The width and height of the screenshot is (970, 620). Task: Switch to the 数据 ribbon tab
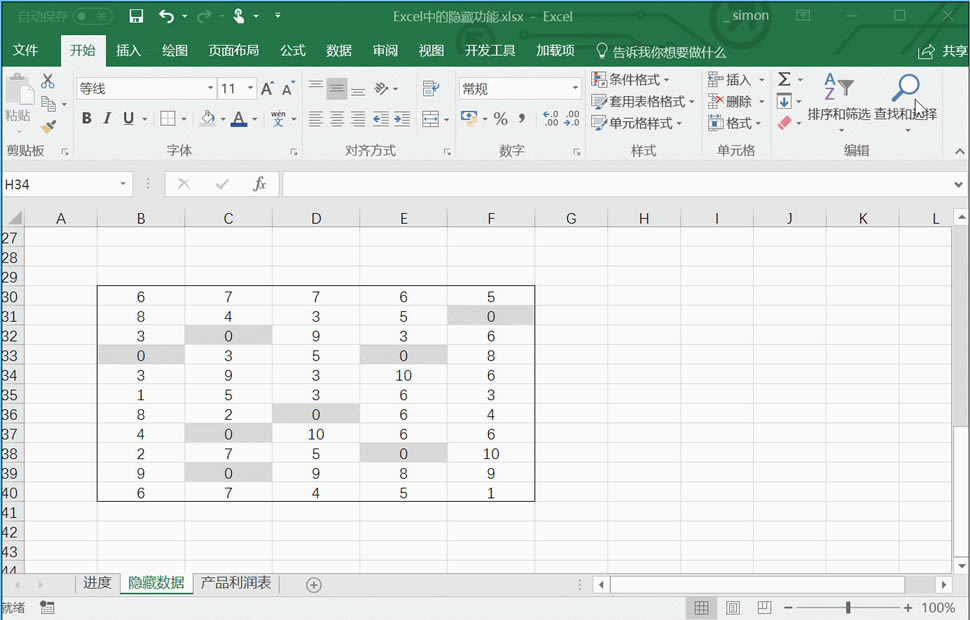pos(338,51)
